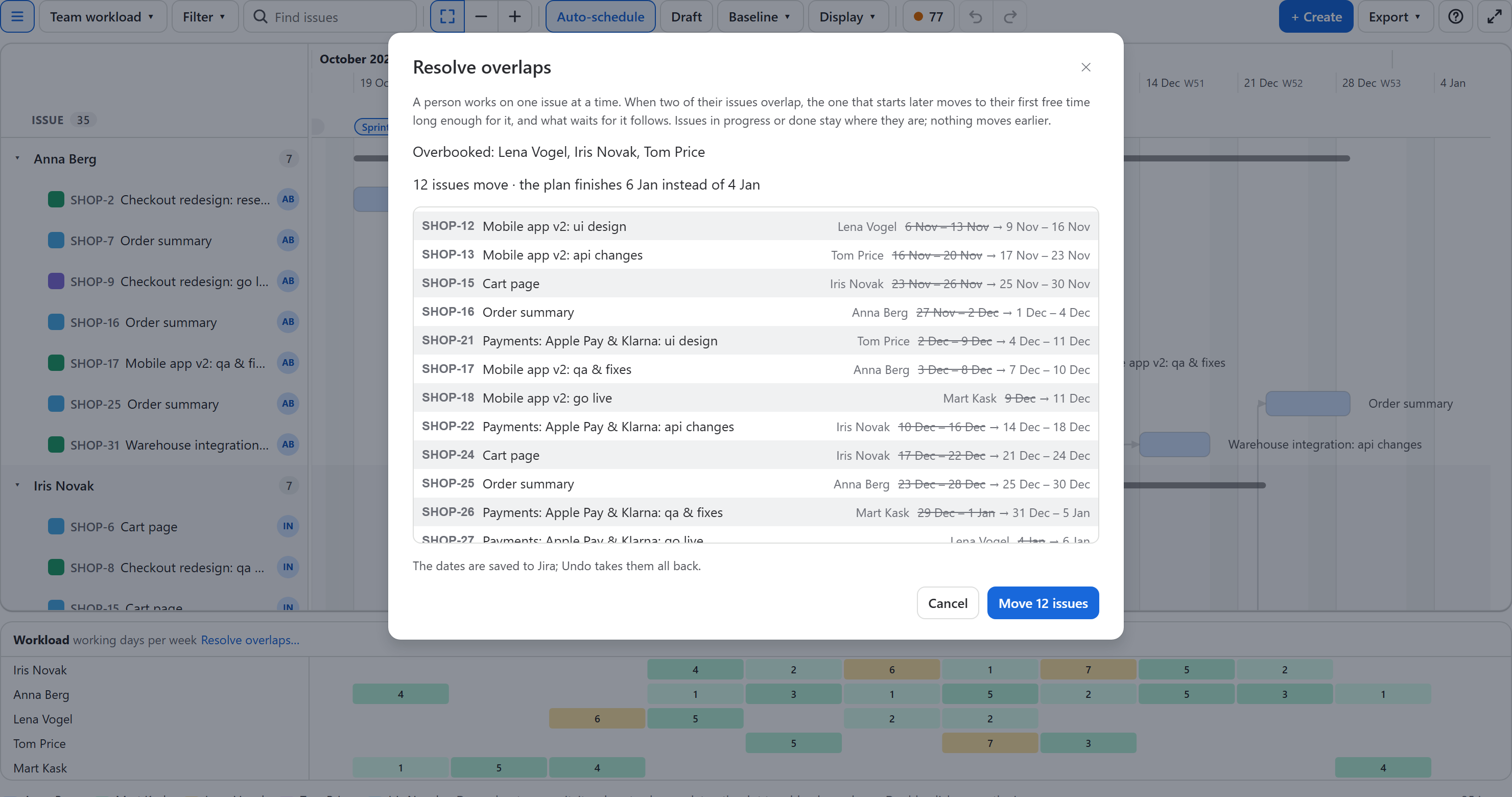Click the Order summary Gantt bar for SHOP-25

[1307, 404]
